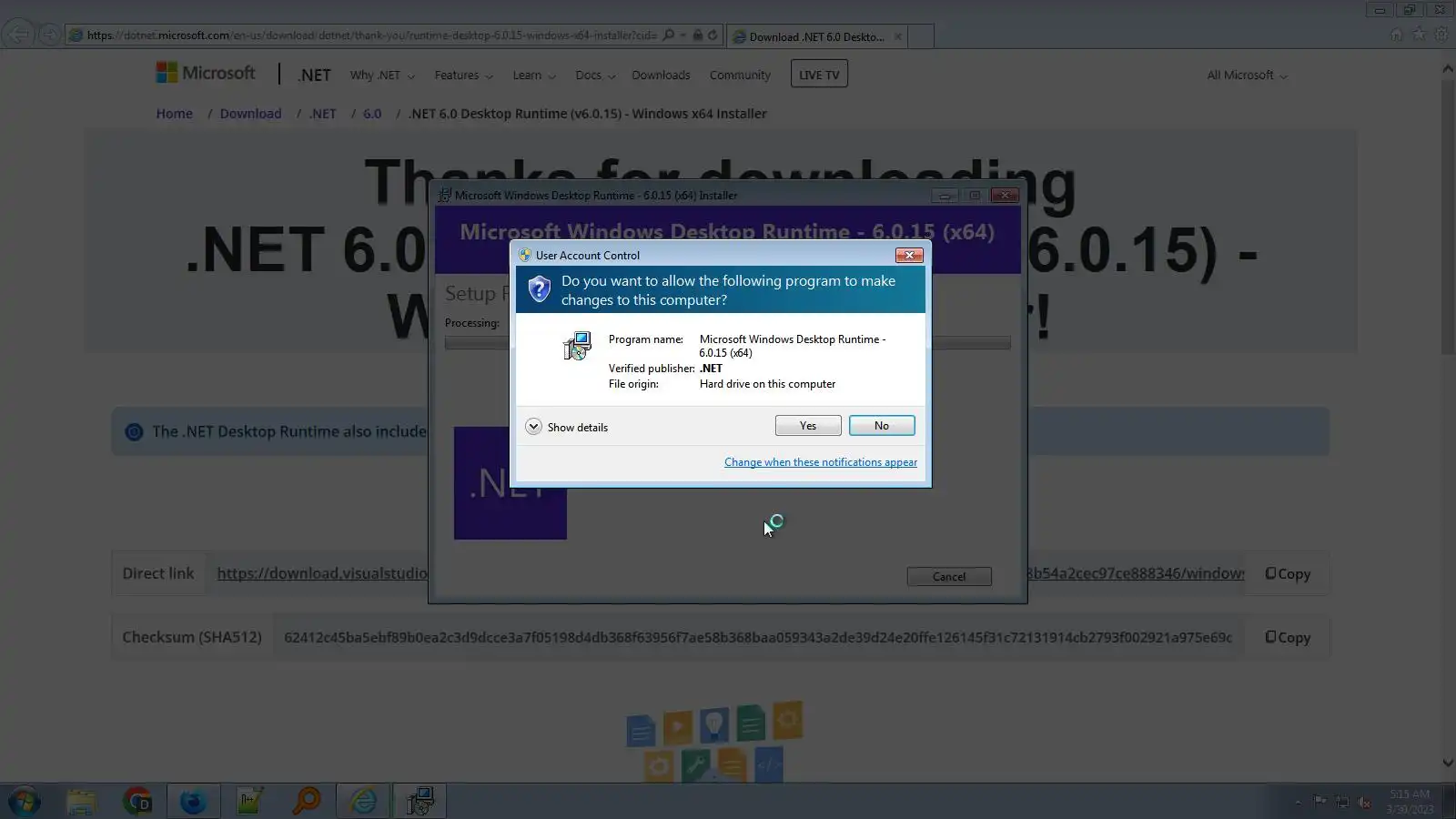The image size is (1456, 819).
Task: Click the checksum hash text value
Action: pyautogui.click(x=758, y=638)
